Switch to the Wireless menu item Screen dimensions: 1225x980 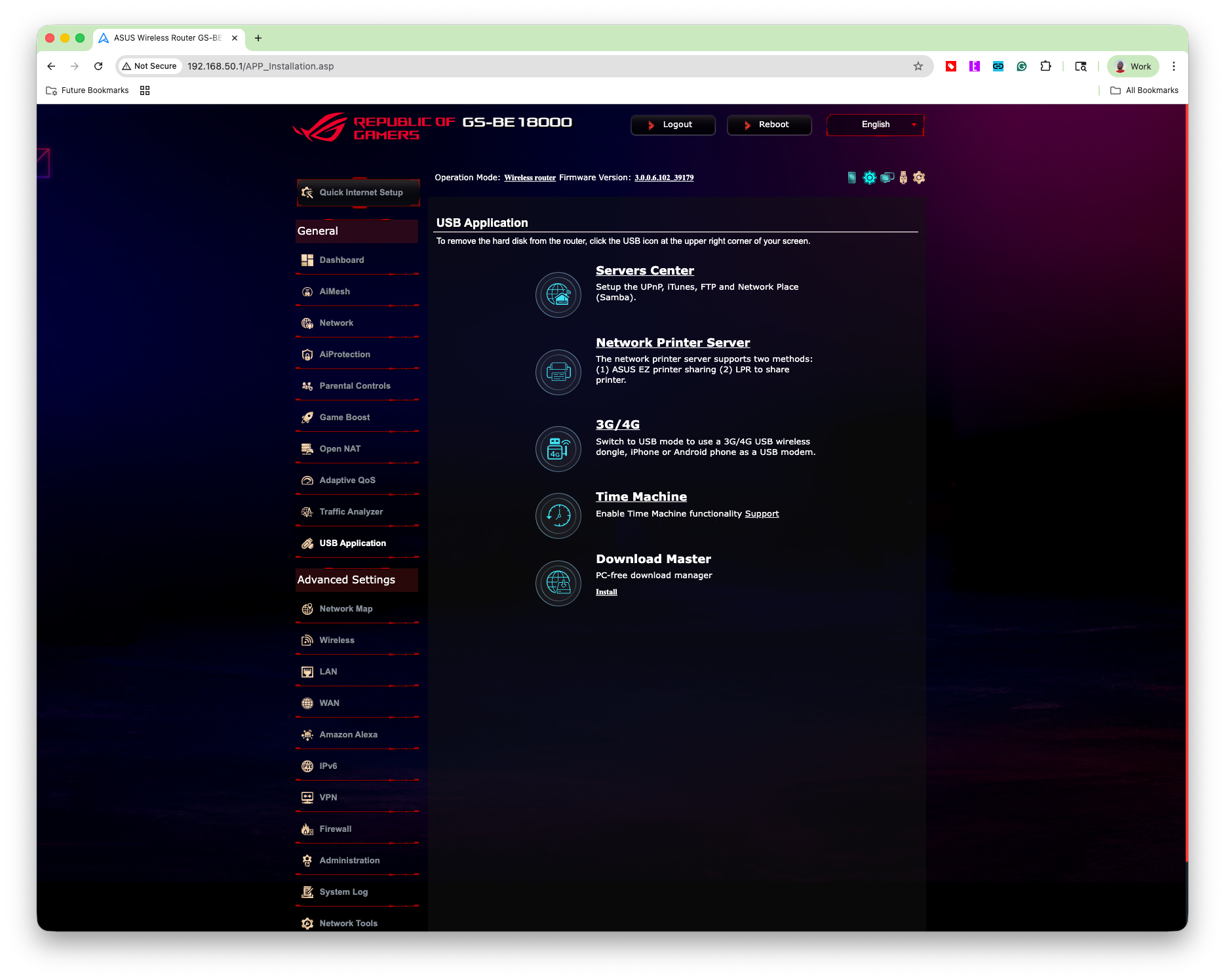(x=337, y=640)
